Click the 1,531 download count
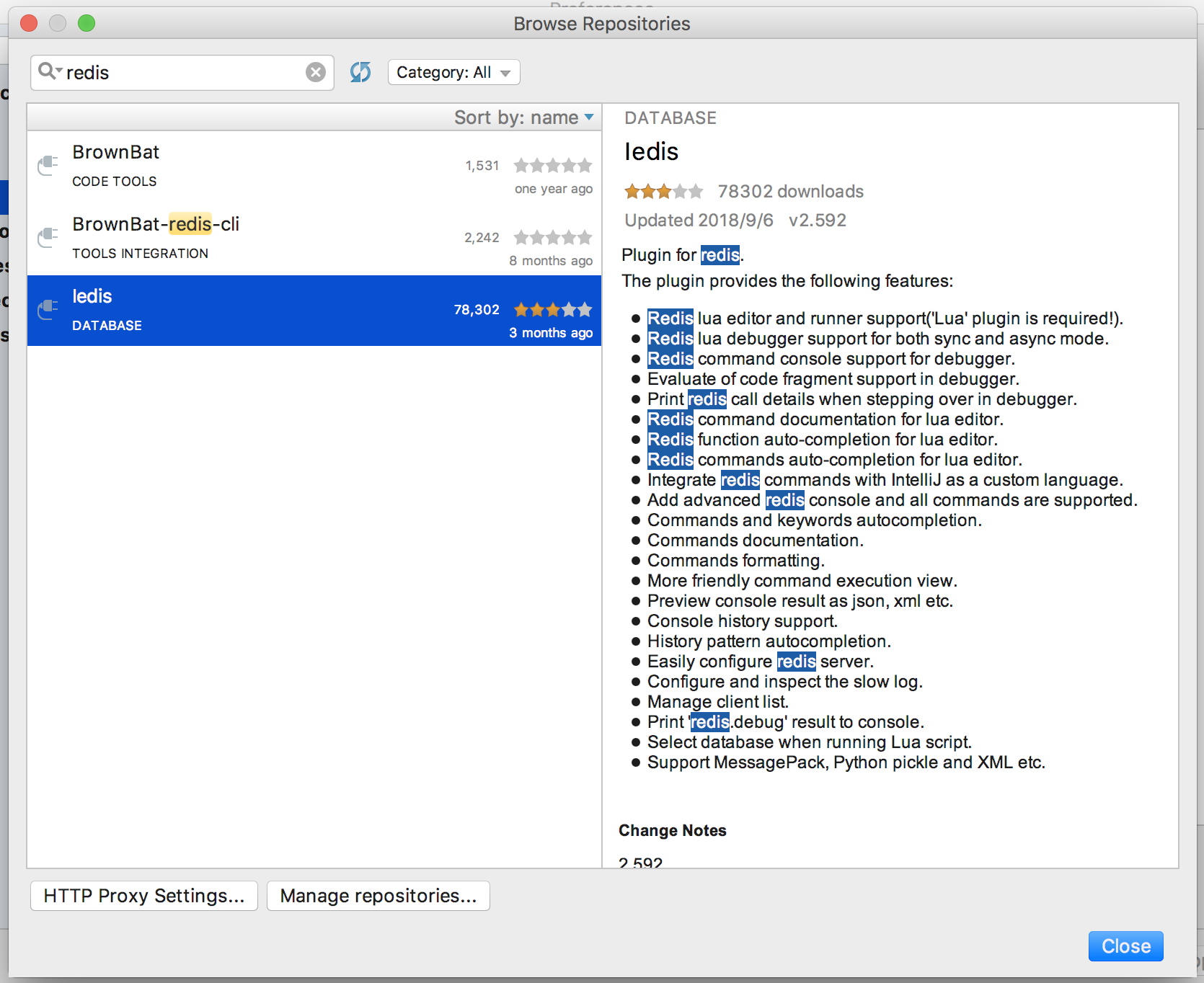1204x983 pixels. (482, 166)
